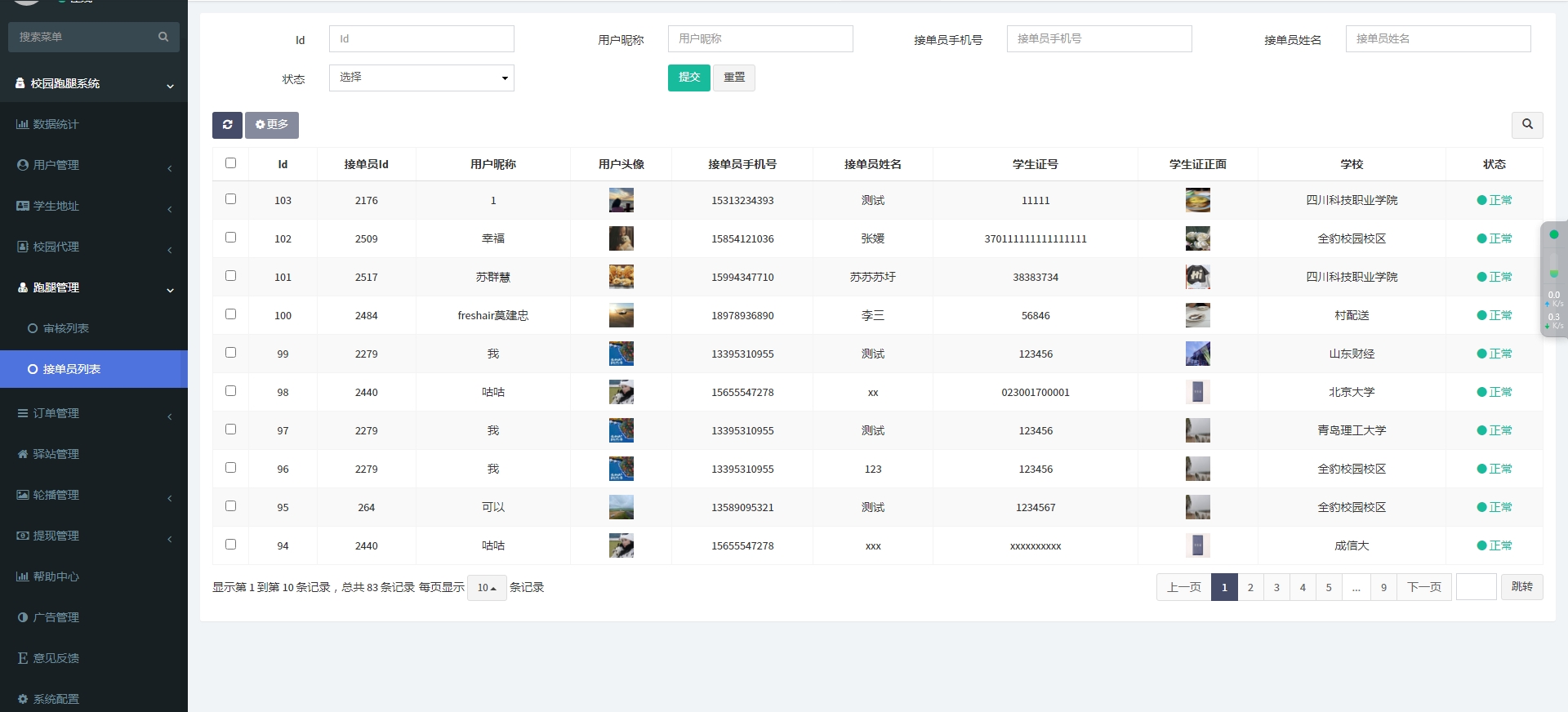
Task: Click the refresh icon button above table
Action: pos(227,125)
